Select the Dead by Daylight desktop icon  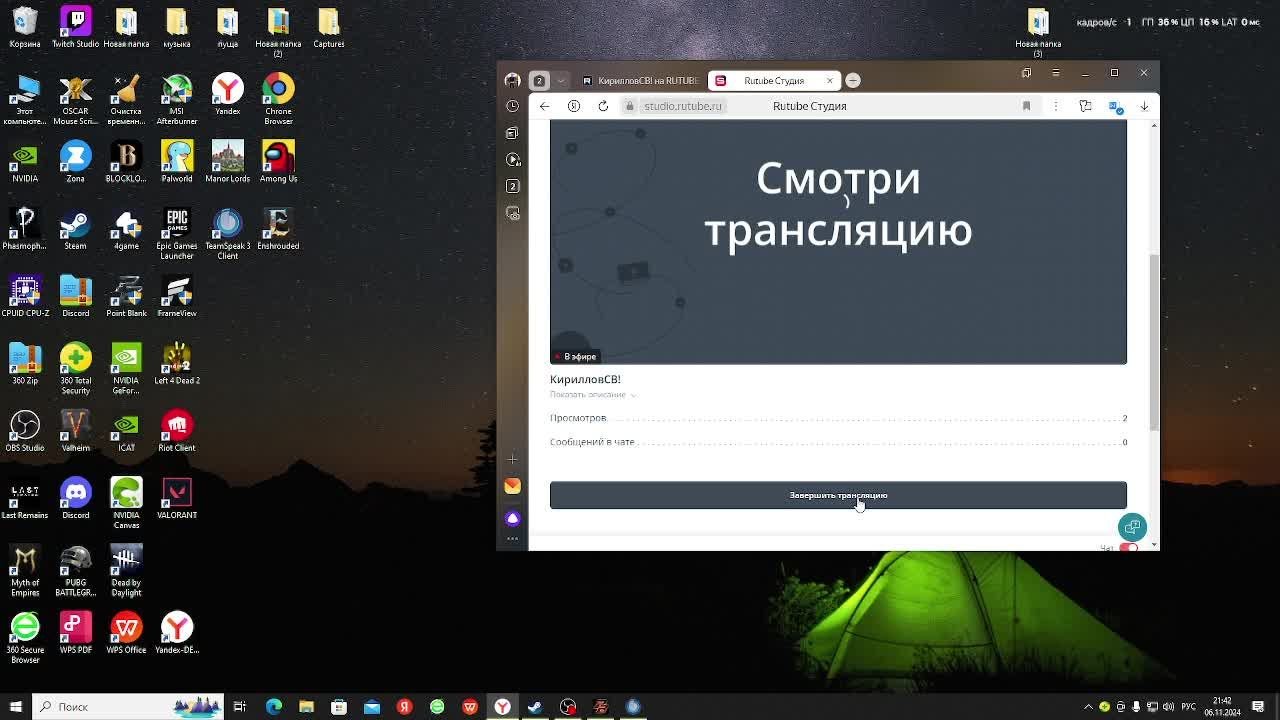(126, 571)
